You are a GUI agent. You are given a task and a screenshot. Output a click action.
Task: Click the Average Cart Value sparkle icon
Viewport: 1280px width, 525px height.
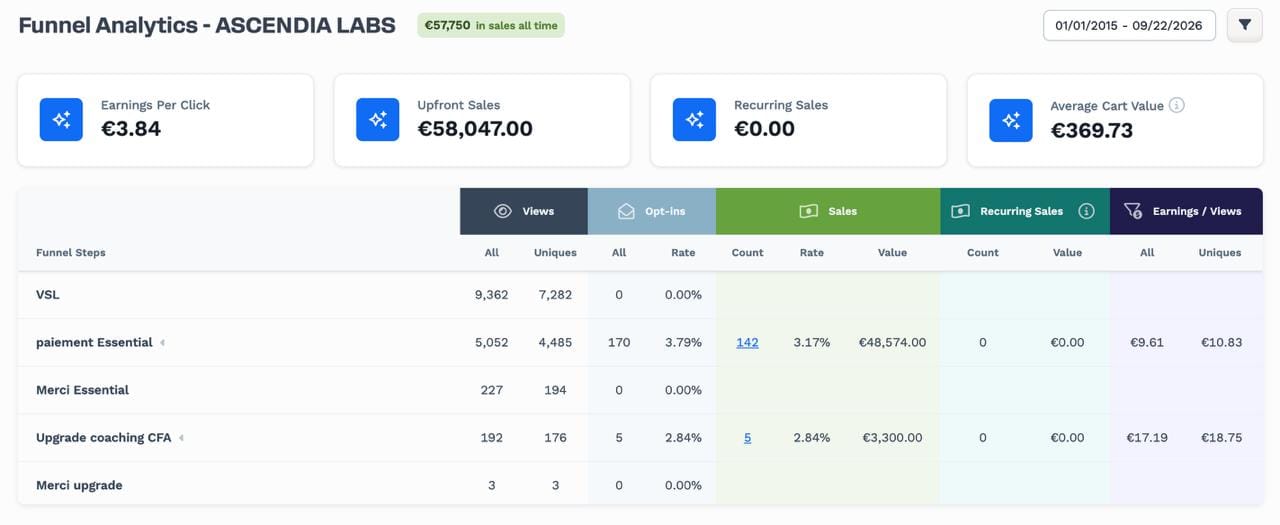[1011, 119]
